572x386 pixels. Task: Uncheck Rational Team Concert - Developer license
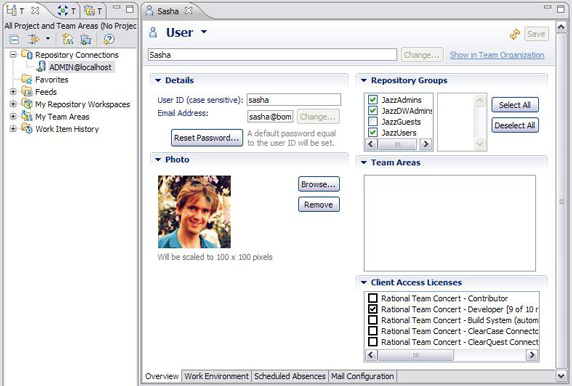(x=373, y=309)
